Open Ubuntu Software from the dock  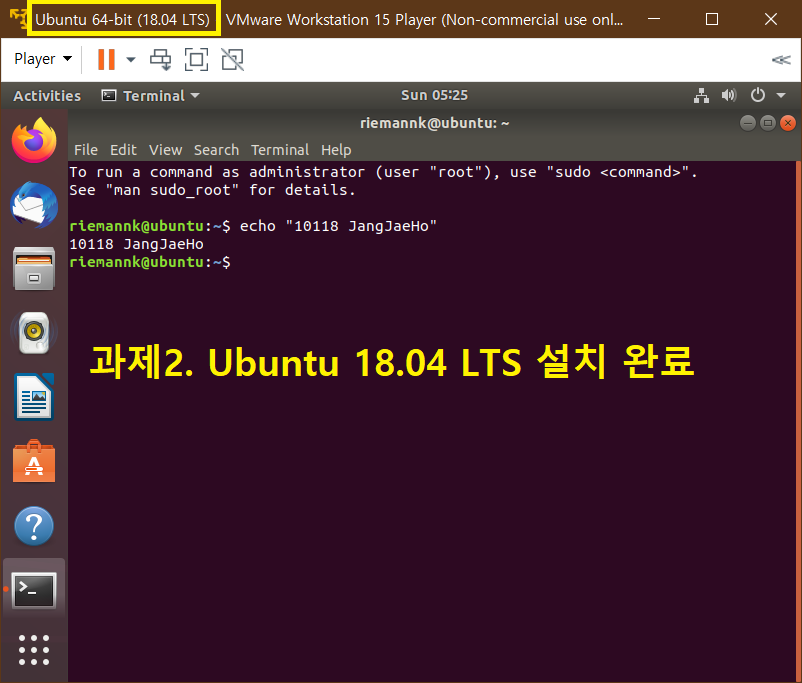(x=34, y=461)
